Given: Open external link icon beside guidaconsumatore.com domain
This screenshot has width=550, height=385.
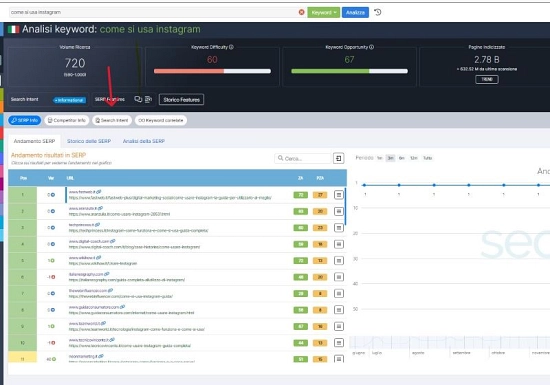Looking at the screenshot, I should pyautogui.click(x=122, y=307).
